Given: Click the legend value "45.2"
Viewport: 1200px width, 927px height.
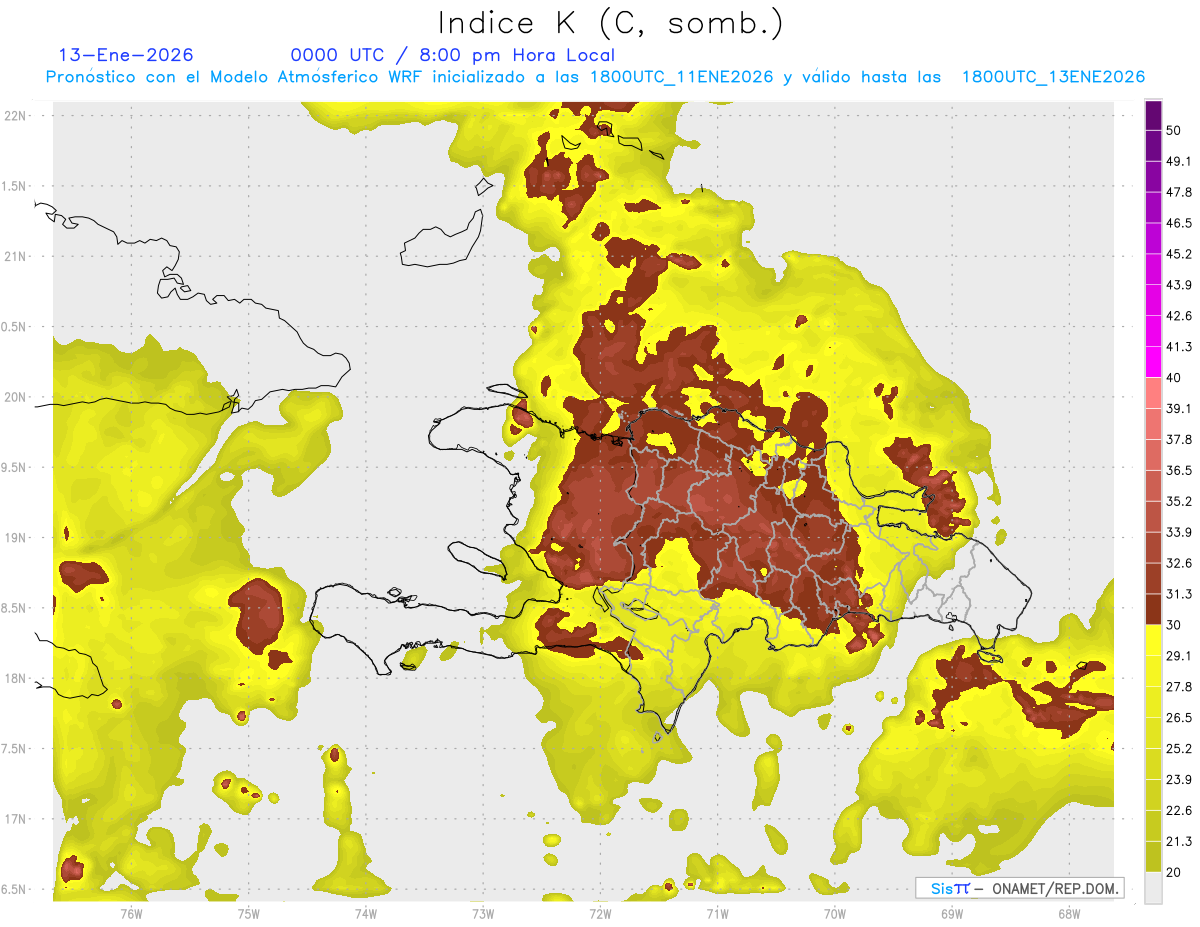Looking at the screenshot, I should pos(1179,254).
